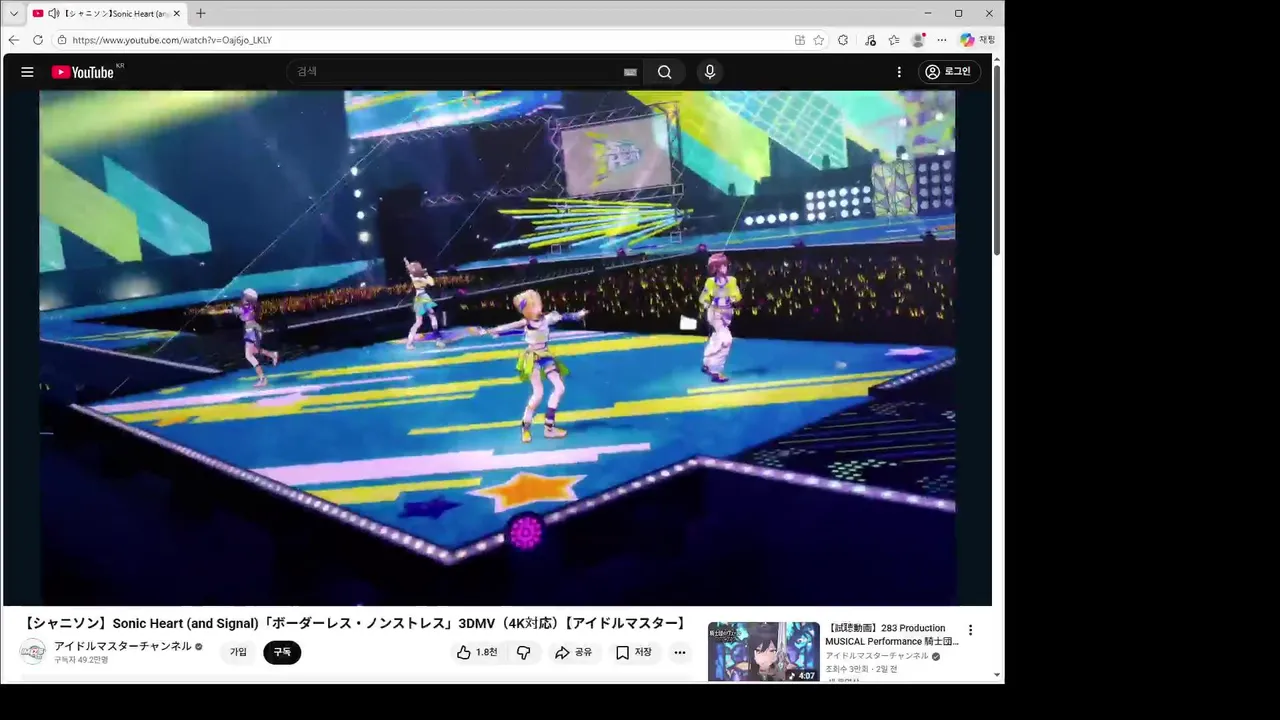Click the 가입 join button

tap(238, 652)
